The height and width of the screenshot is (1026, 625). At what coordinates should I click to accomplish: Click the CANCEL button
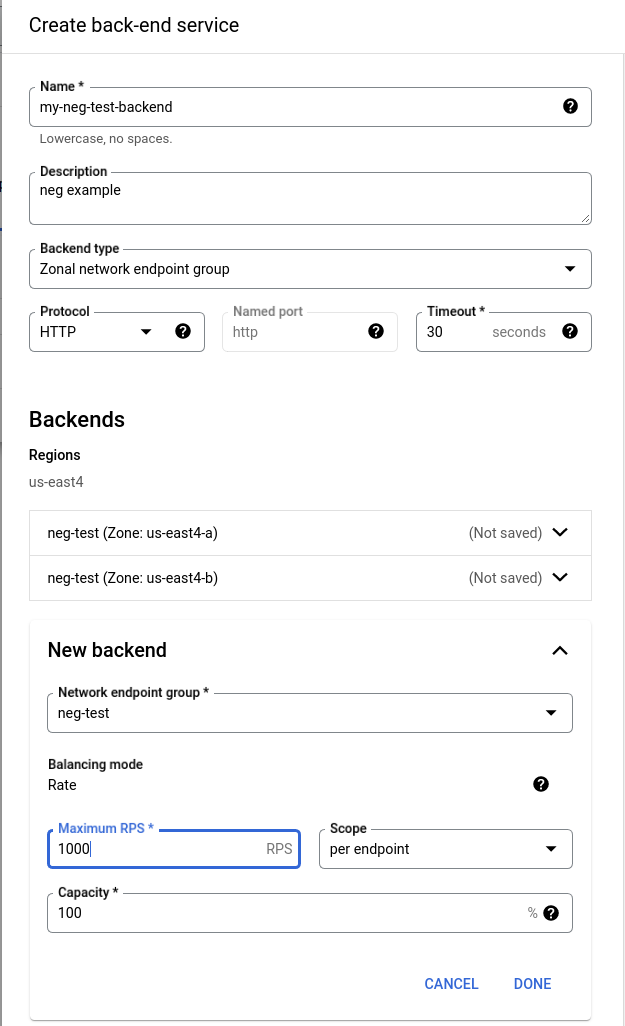(x=451, y=983)
